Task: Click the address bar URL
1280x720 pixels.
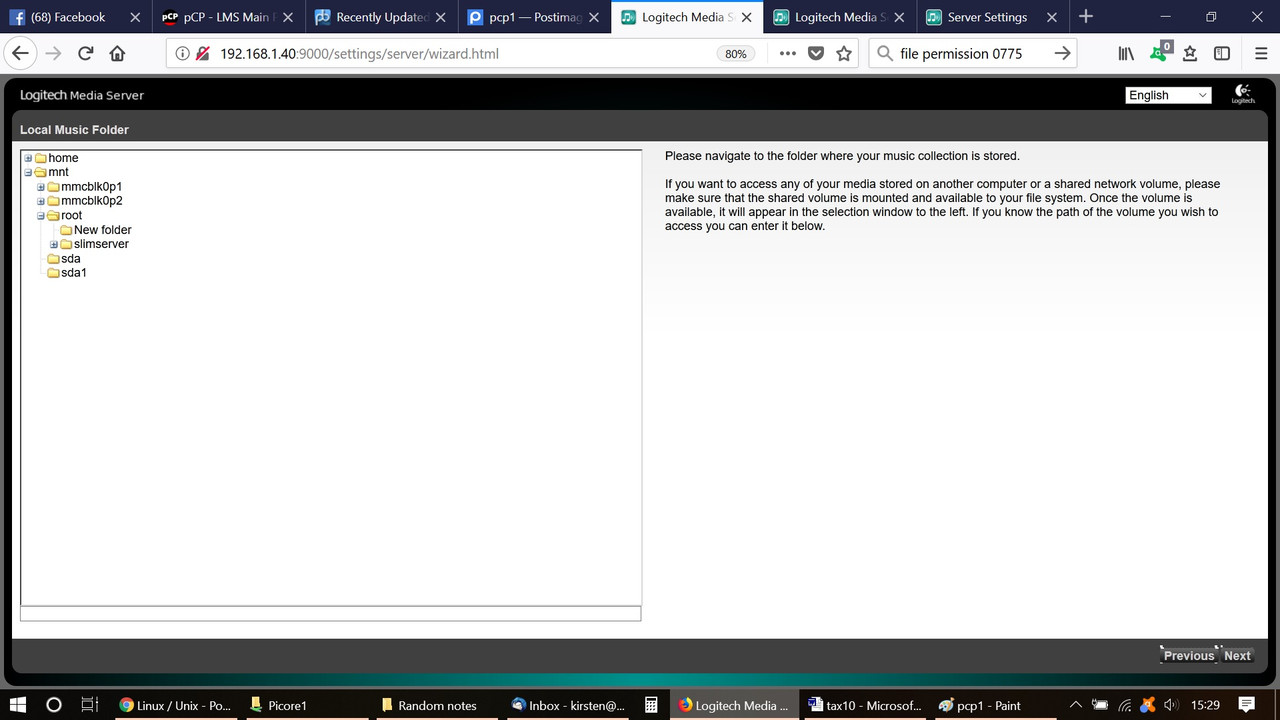Action: click(x=359, y=54)
